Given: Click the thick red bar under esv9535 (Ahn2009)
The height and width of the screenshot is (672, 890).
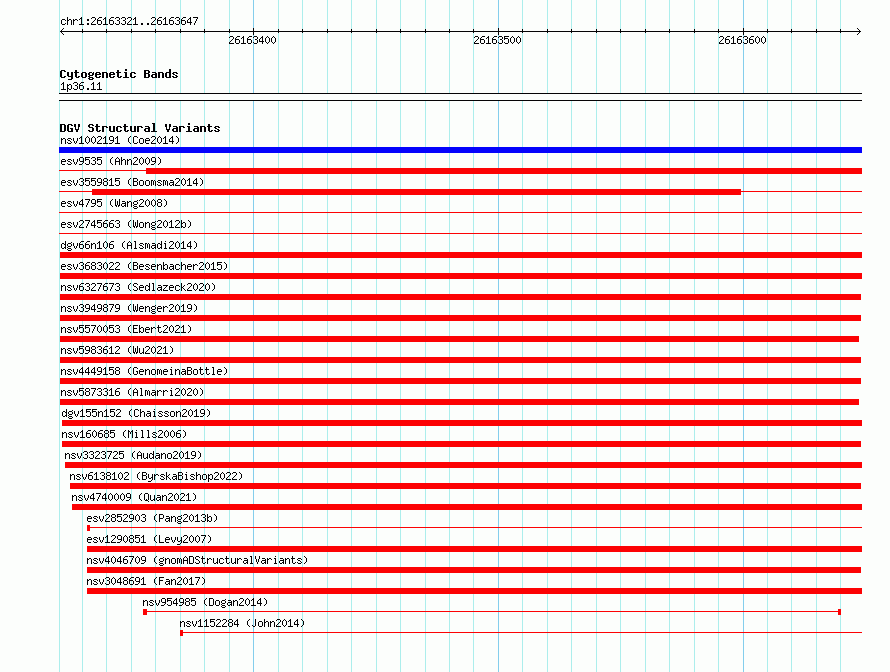Looking at the screenshot, I should tap(504, 171).
